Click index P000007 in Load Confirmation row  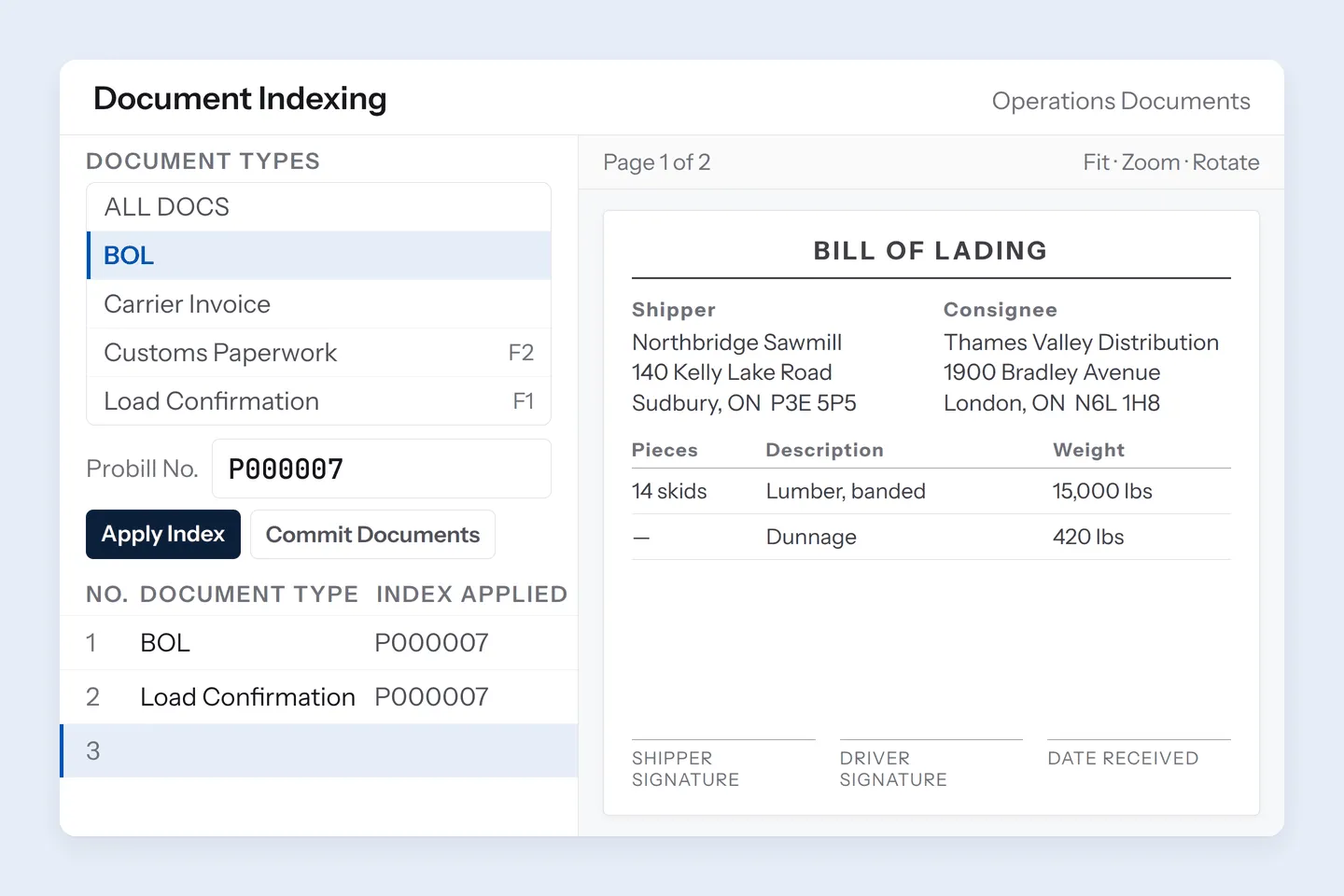coord(431,697)
